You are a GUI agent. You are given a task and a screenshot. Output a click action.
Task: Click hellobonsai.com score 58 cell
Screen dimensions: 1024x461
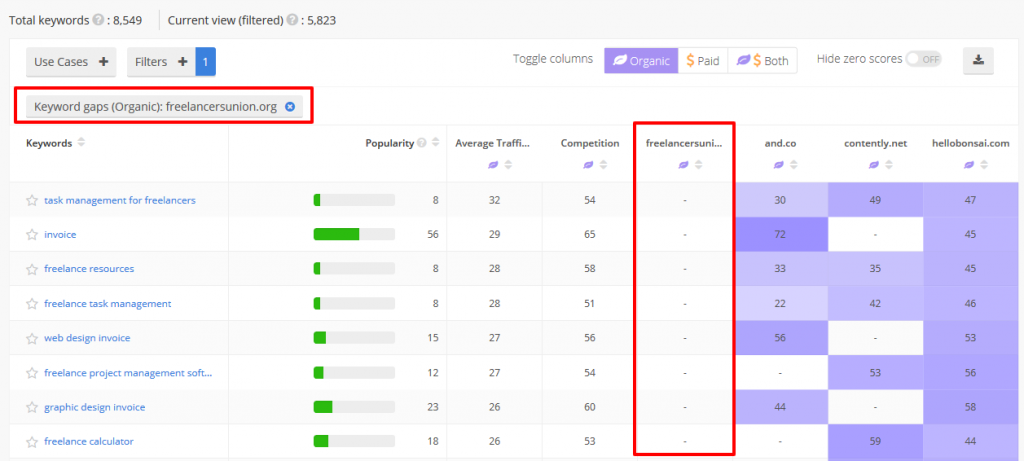point(970,407)
